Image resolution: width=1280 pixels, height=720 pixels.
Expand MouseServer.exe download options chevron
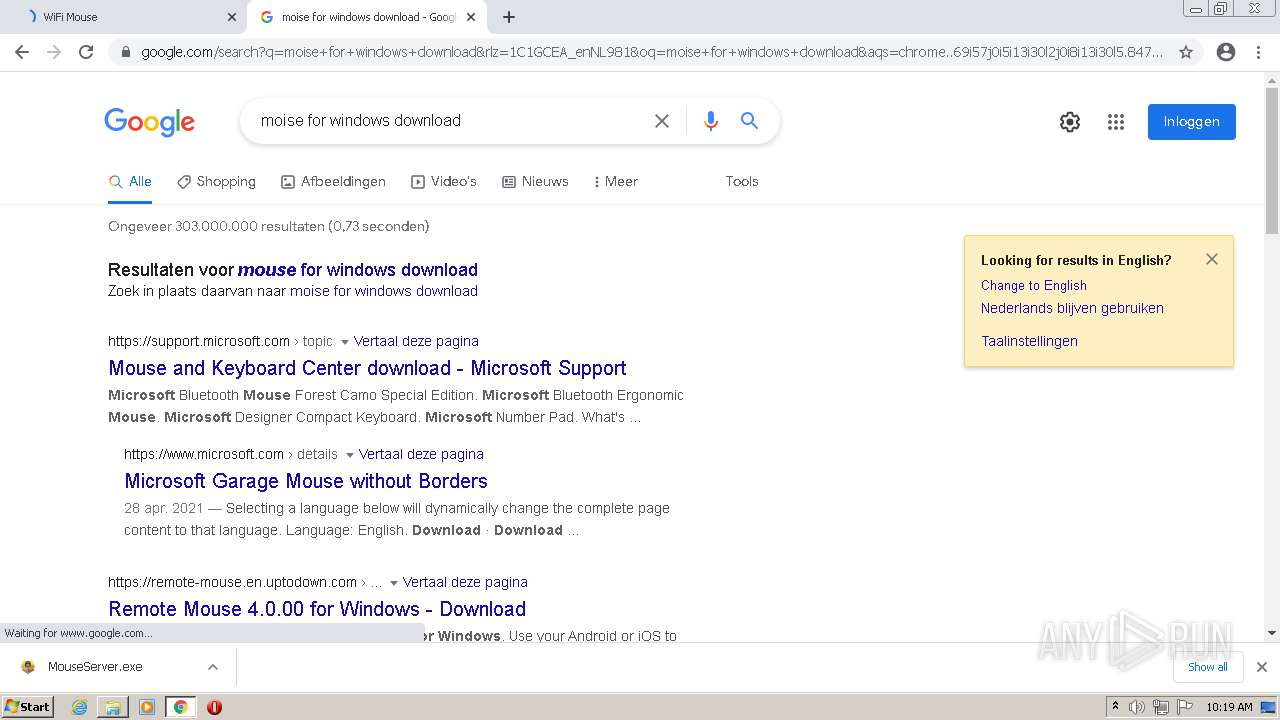pos(213,667)
